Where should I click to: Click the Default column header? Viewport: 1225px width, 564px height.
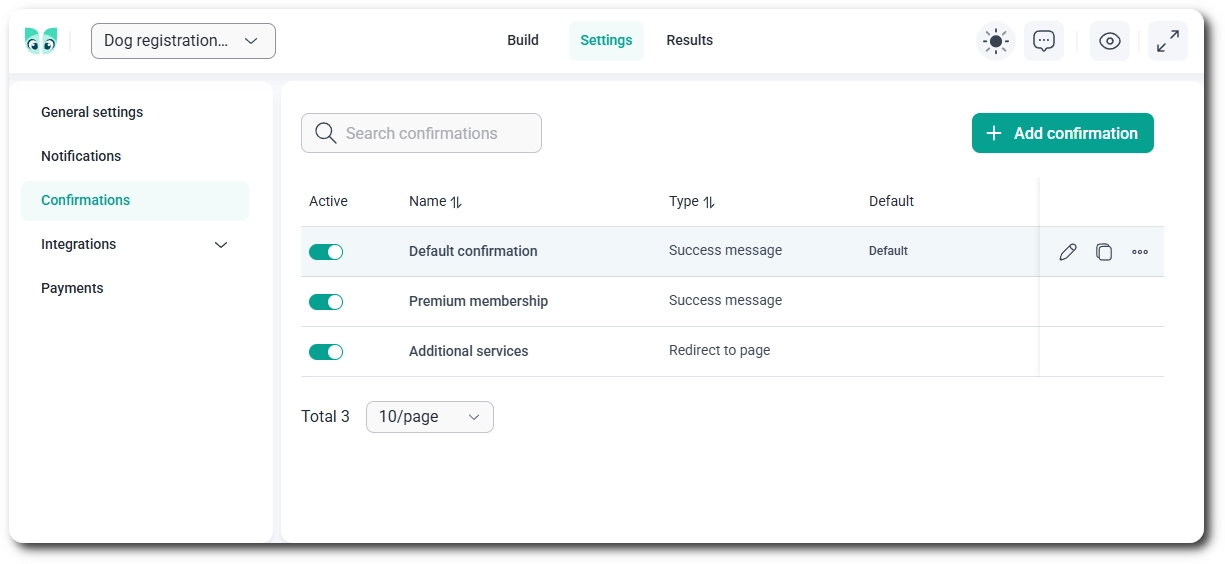891,202
